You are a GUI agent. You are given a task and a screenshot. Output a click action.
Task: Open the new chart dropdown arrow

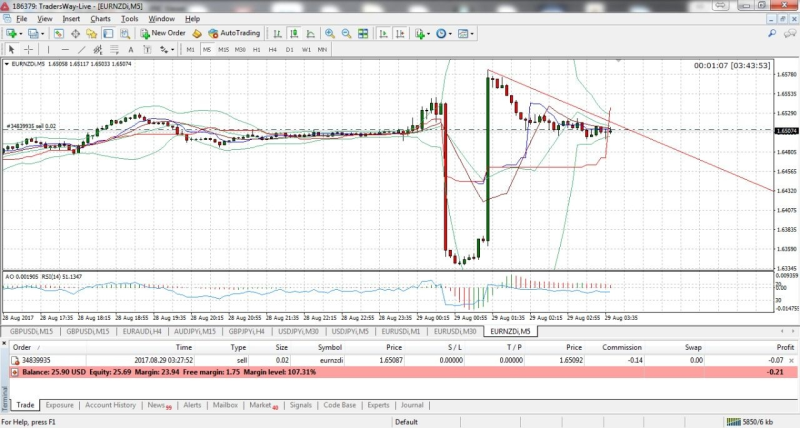tap(21, 33)
